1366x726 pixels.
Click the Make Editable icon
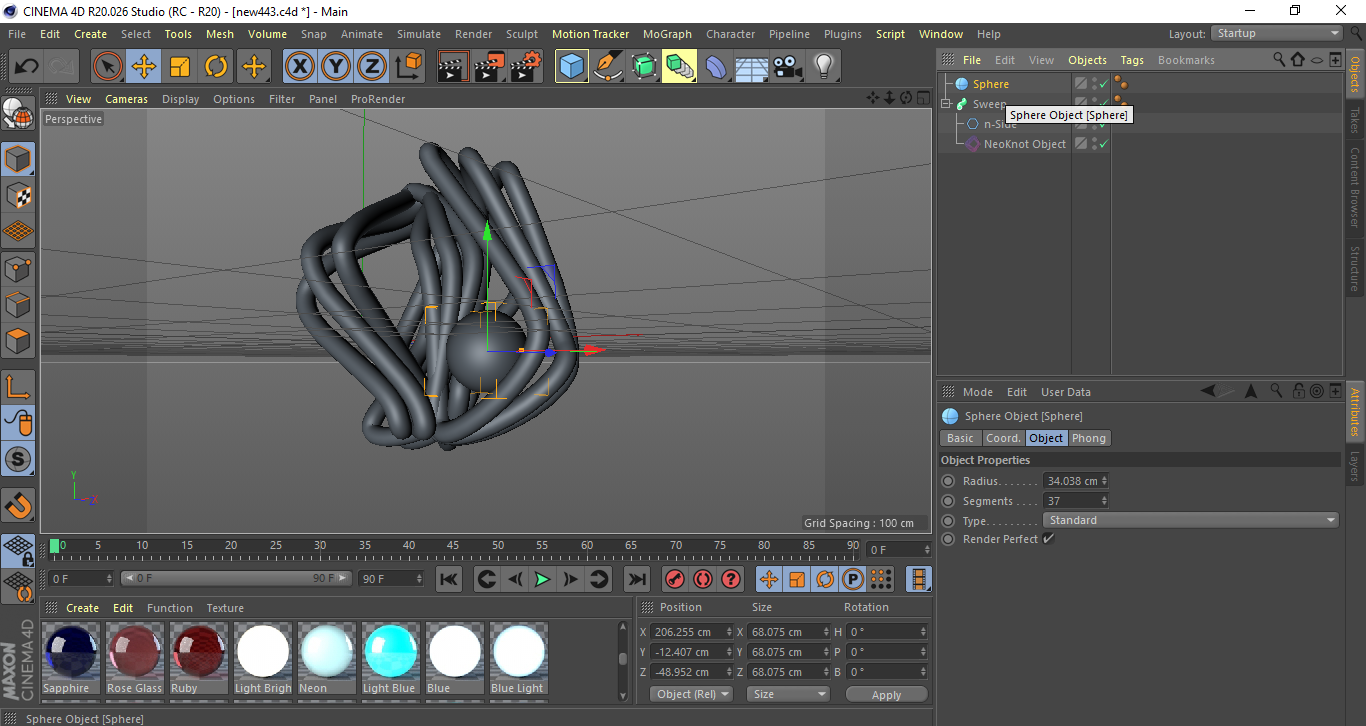coord(18,114)
